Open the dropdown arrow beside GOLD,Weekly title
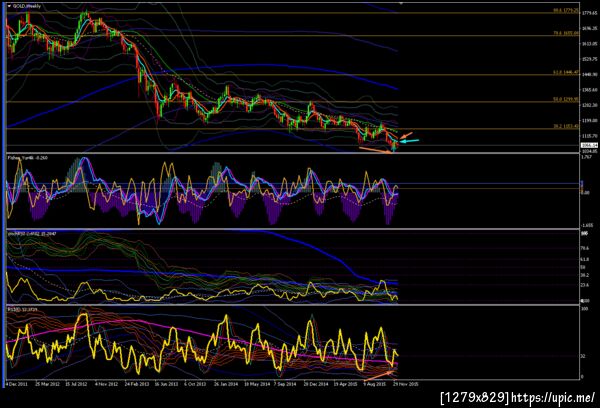Viewport: 600px width, 408px height. point(10,6)
